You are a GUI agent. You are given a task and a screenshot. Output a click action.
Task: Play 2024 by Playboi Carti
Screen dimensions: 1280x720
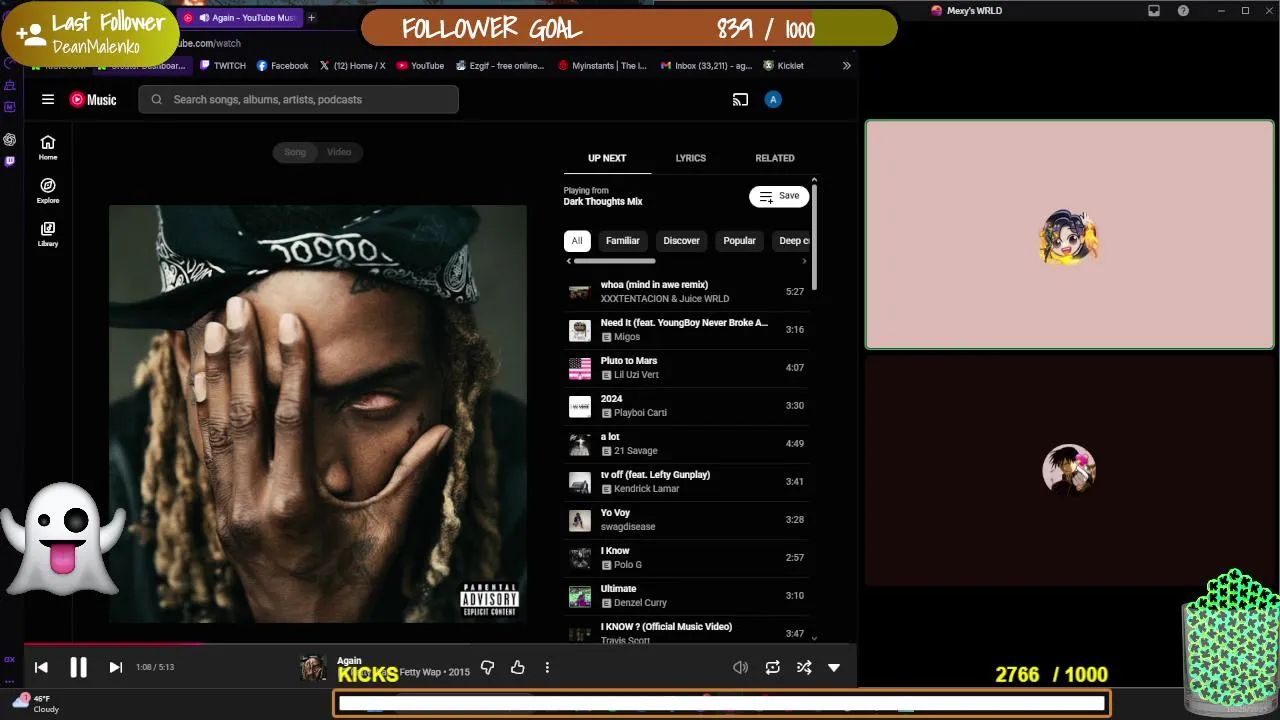(685, 405)
